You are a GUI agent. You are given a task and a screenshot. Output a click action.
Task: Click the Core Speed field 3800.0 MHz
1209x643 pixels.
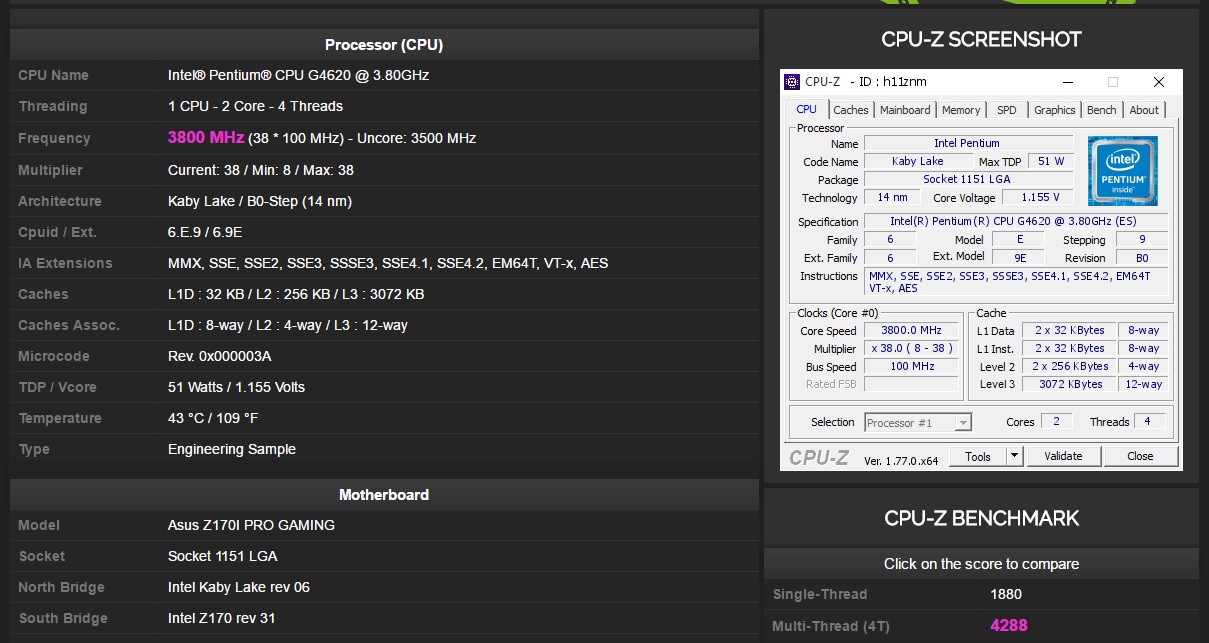click(x=911, y=330)
